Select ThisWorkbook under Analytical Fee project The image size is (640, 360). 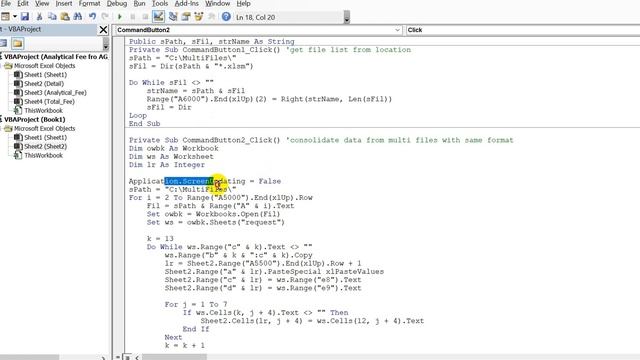[x=43, y=111]
